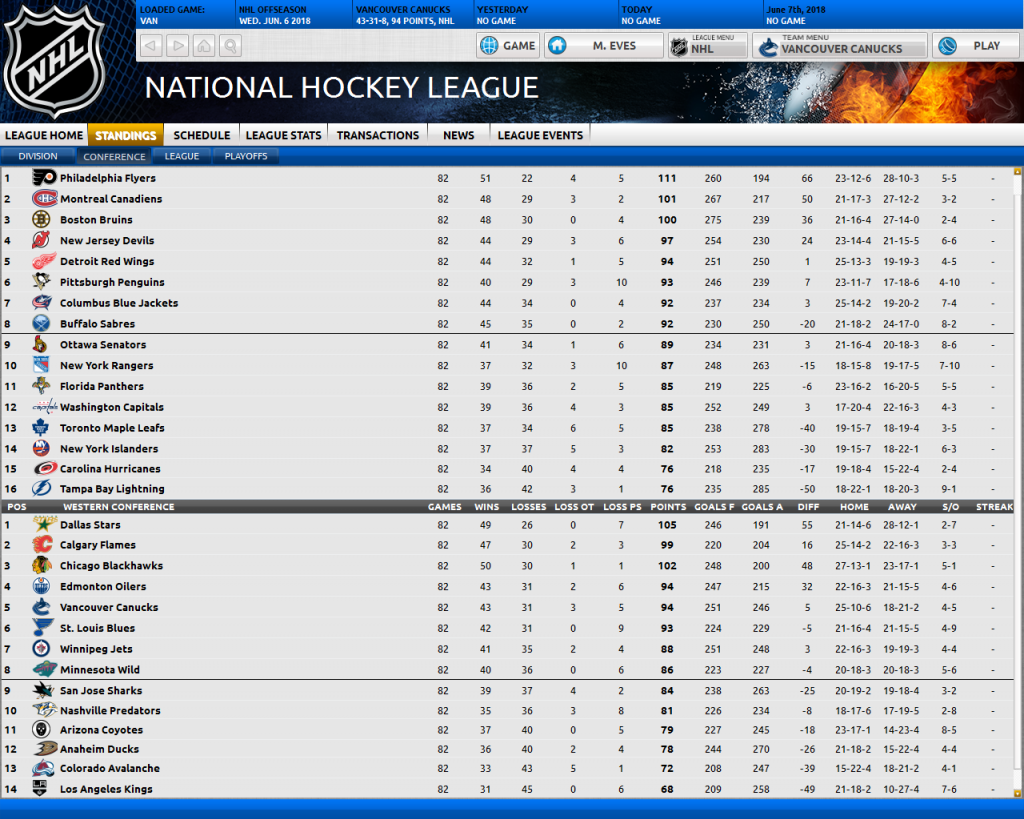Click Washington Capitals logo

tap(44, 407)
